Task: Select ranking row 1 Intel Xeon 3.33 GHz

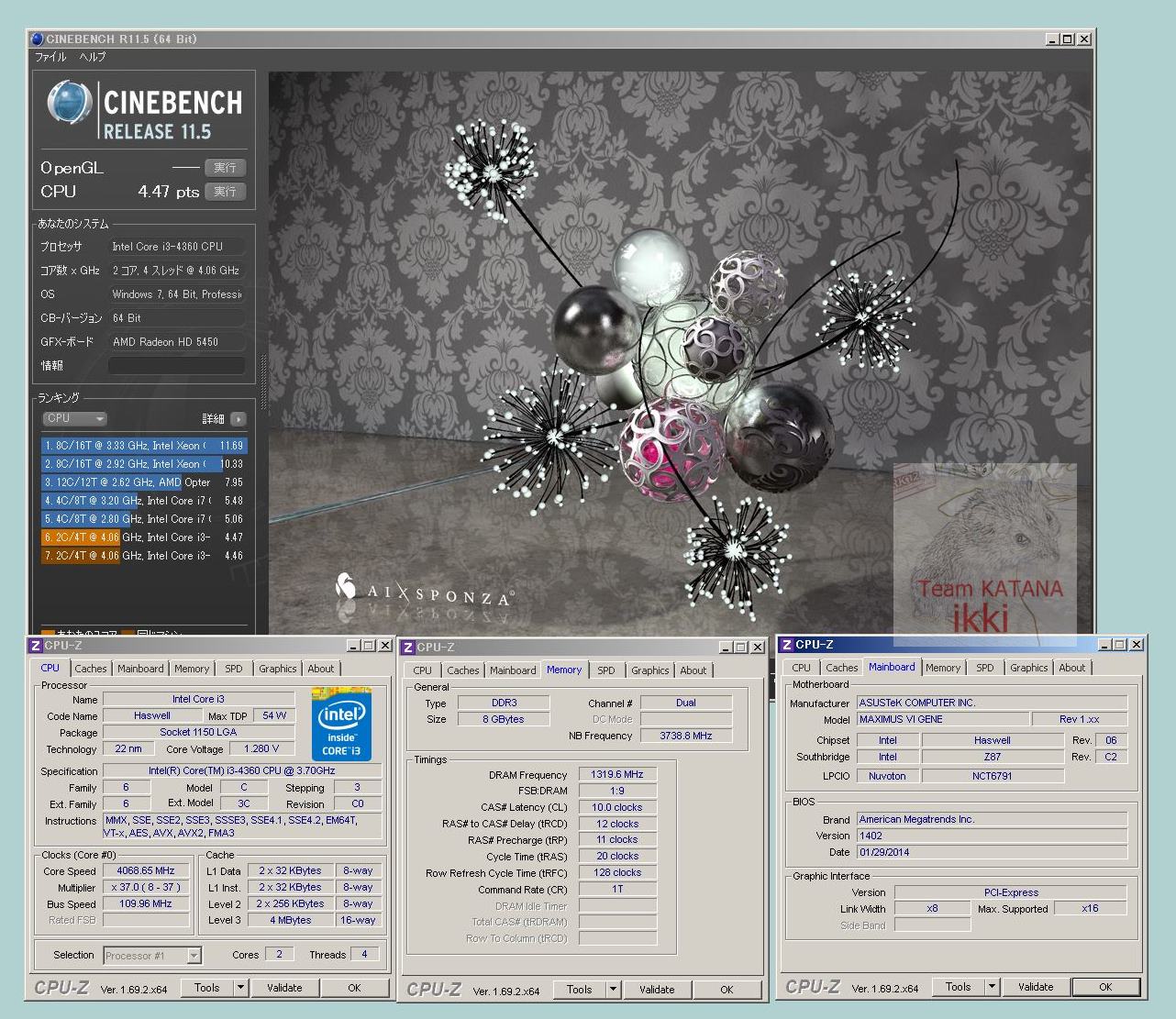Action: pyautogui.click(x=143, y=446)
